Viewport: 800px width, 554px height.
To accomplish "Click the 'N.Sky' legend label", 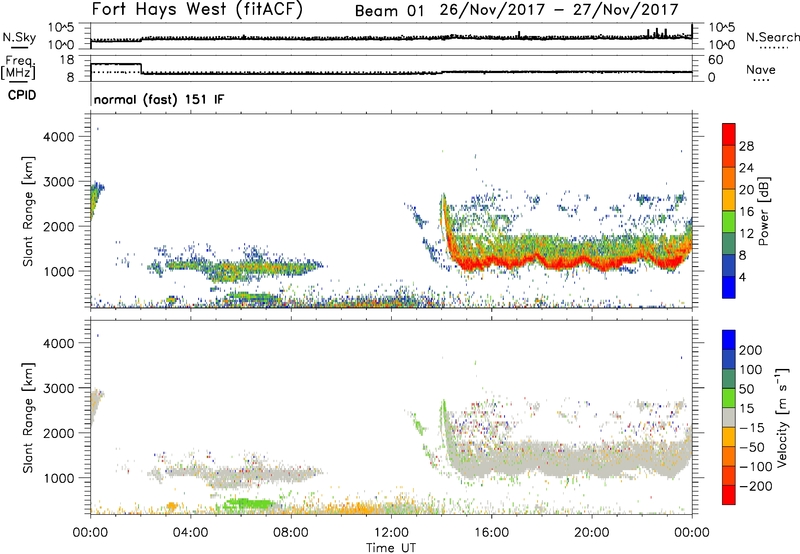I will point(19,38).
